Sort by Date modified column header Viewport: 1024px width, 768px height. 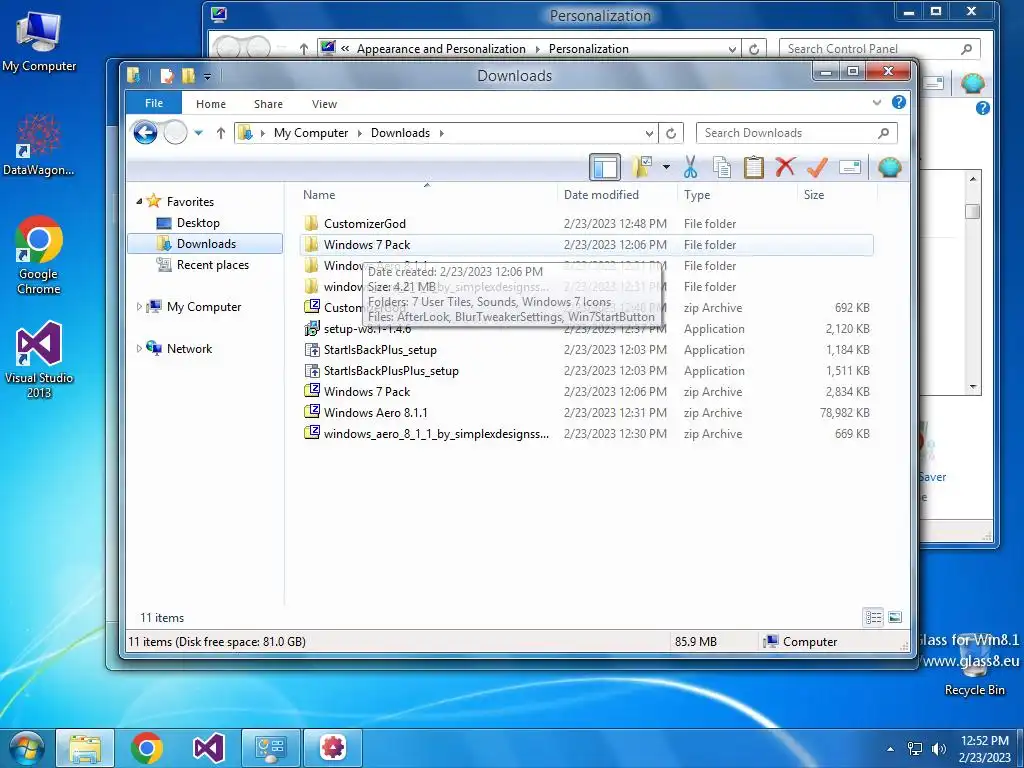pos(601,195)
